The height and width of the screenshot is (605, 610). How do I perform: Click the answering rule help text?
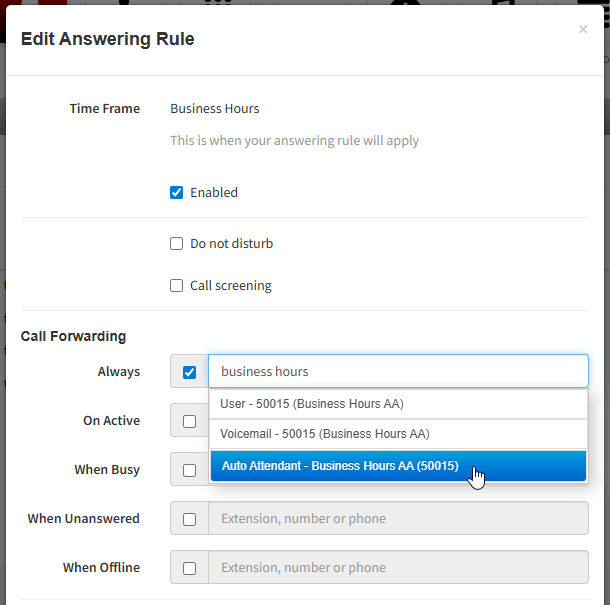pyautogui.click(x=294, y=140)
